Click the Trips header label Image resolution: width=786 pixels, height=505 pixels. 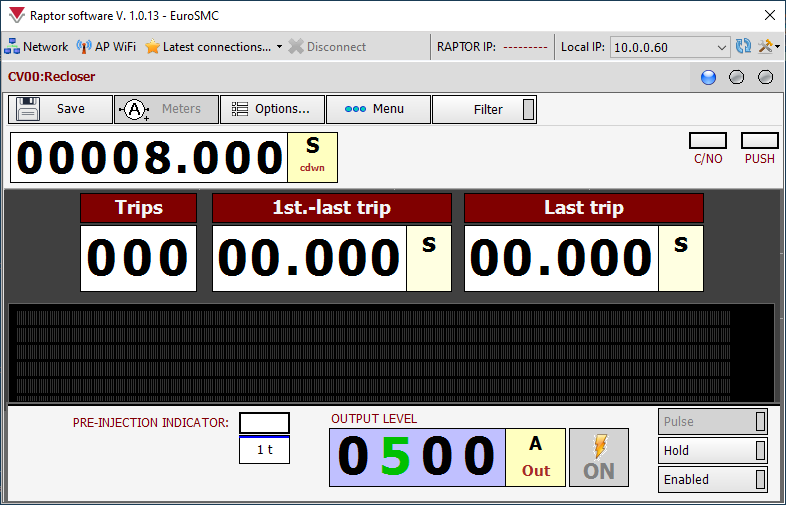tap(138, 208)
